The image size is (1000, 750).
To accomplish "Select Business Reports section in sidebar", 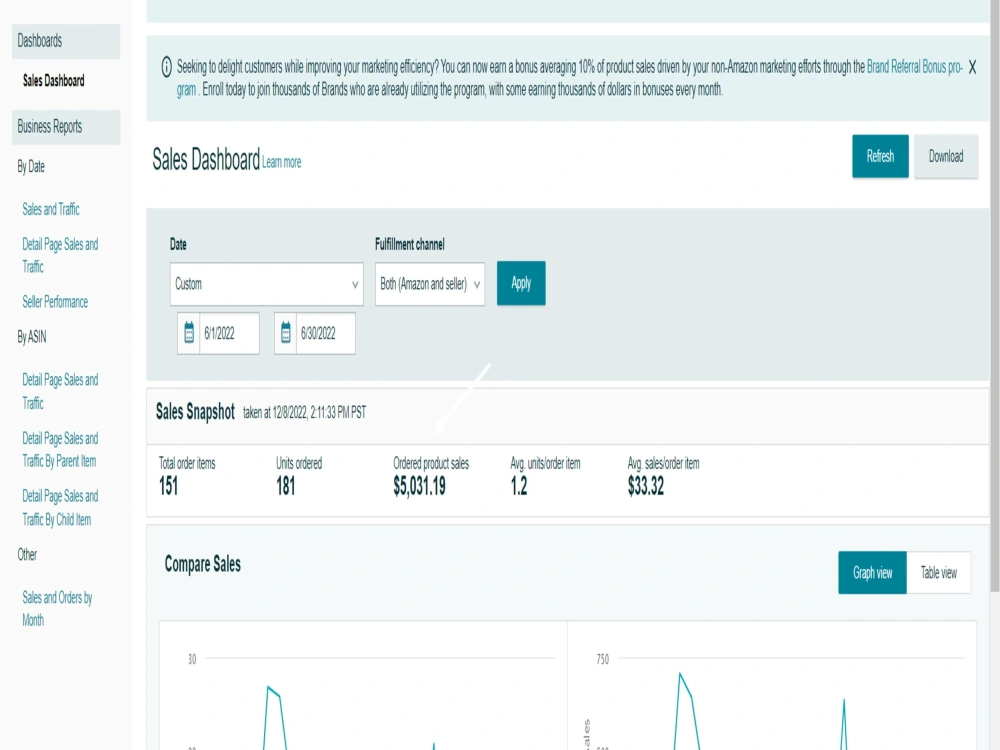I will 66,127.
